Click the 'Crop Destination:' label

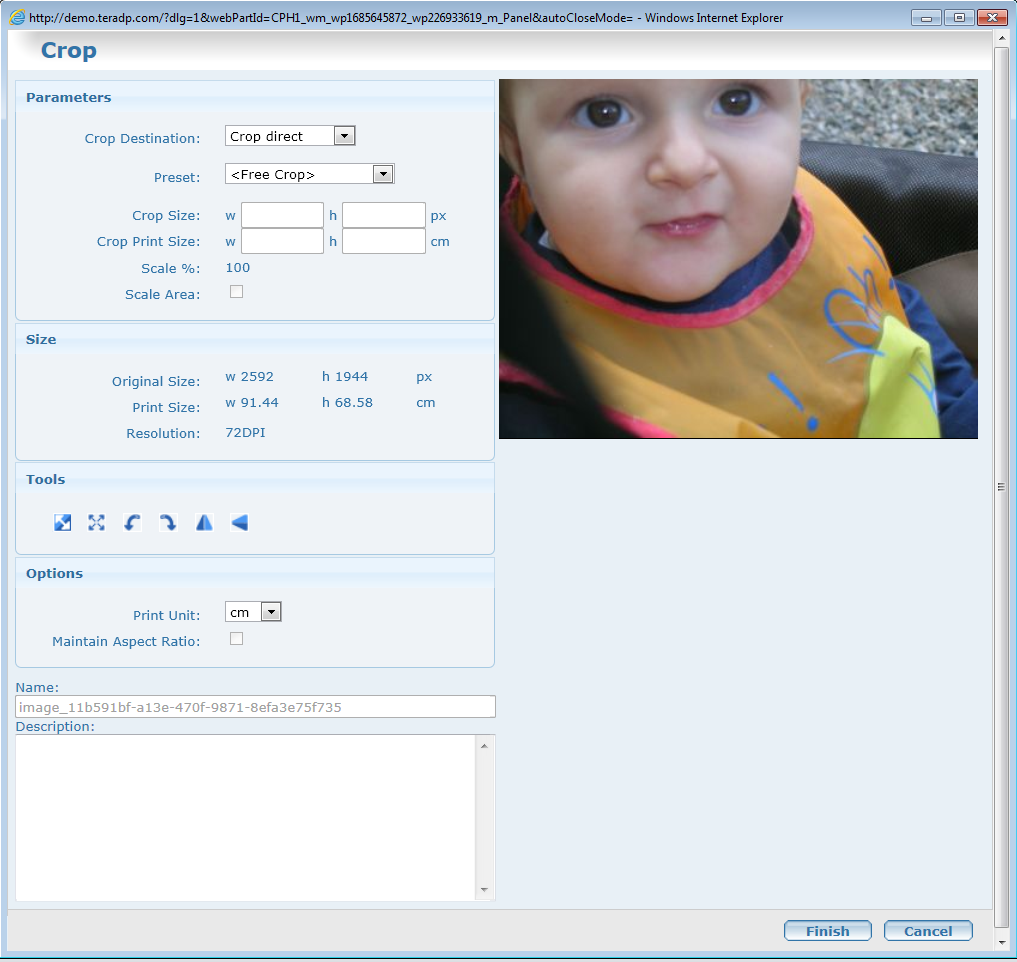(142, 138)
